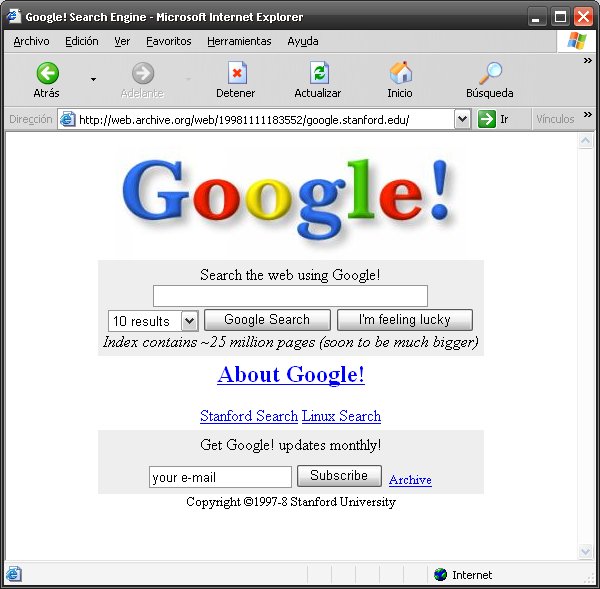Maximize the Internet Explorer window

click(x=560, y=17)
